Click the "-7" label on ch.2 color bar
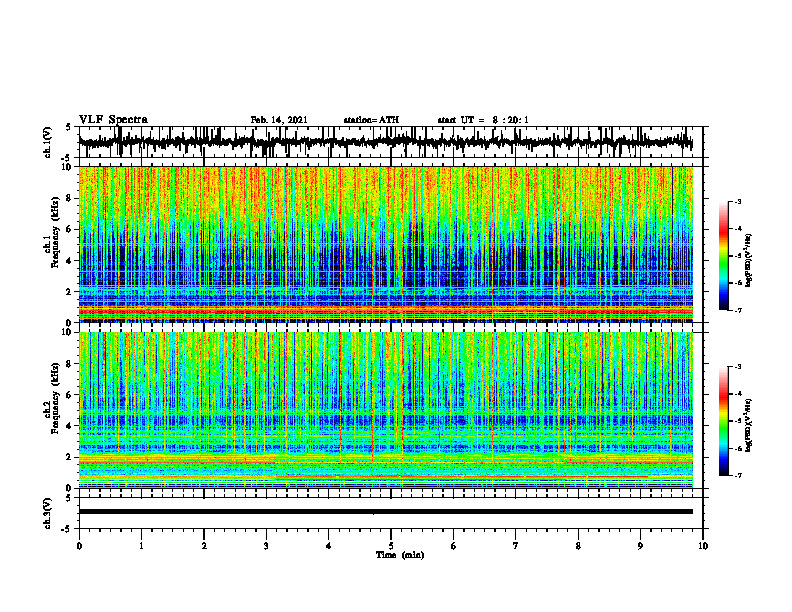792x612 pixels. (738, 475)
